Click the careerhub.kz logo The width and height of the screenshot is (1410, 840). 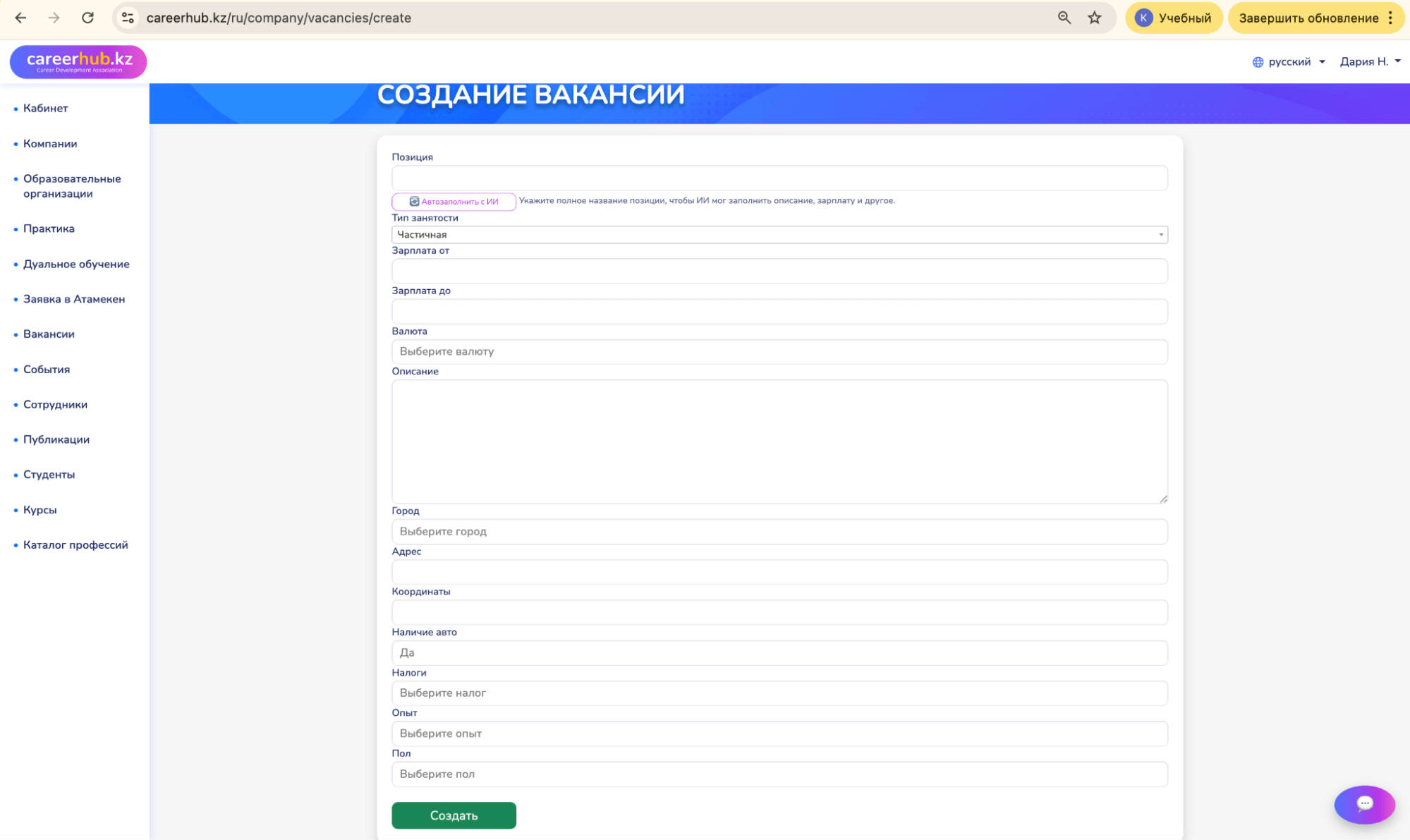coord(78,61)
